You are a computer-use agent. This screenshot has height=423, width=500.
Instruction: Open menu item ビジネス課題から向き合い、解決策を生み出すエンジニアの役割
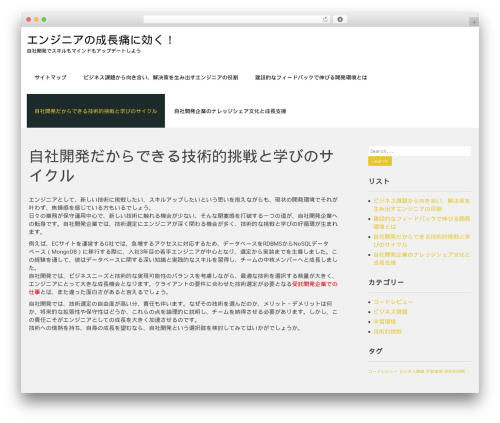(x=161, y=77)
